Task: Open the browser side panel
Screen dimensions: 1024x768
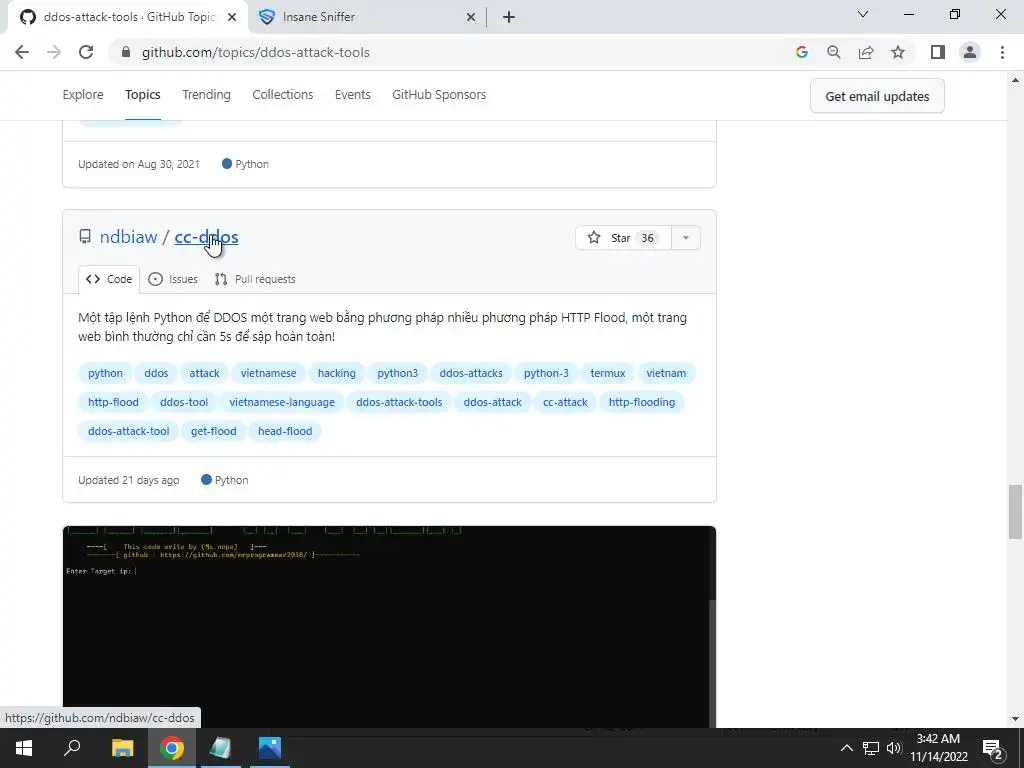Action: 938,52
